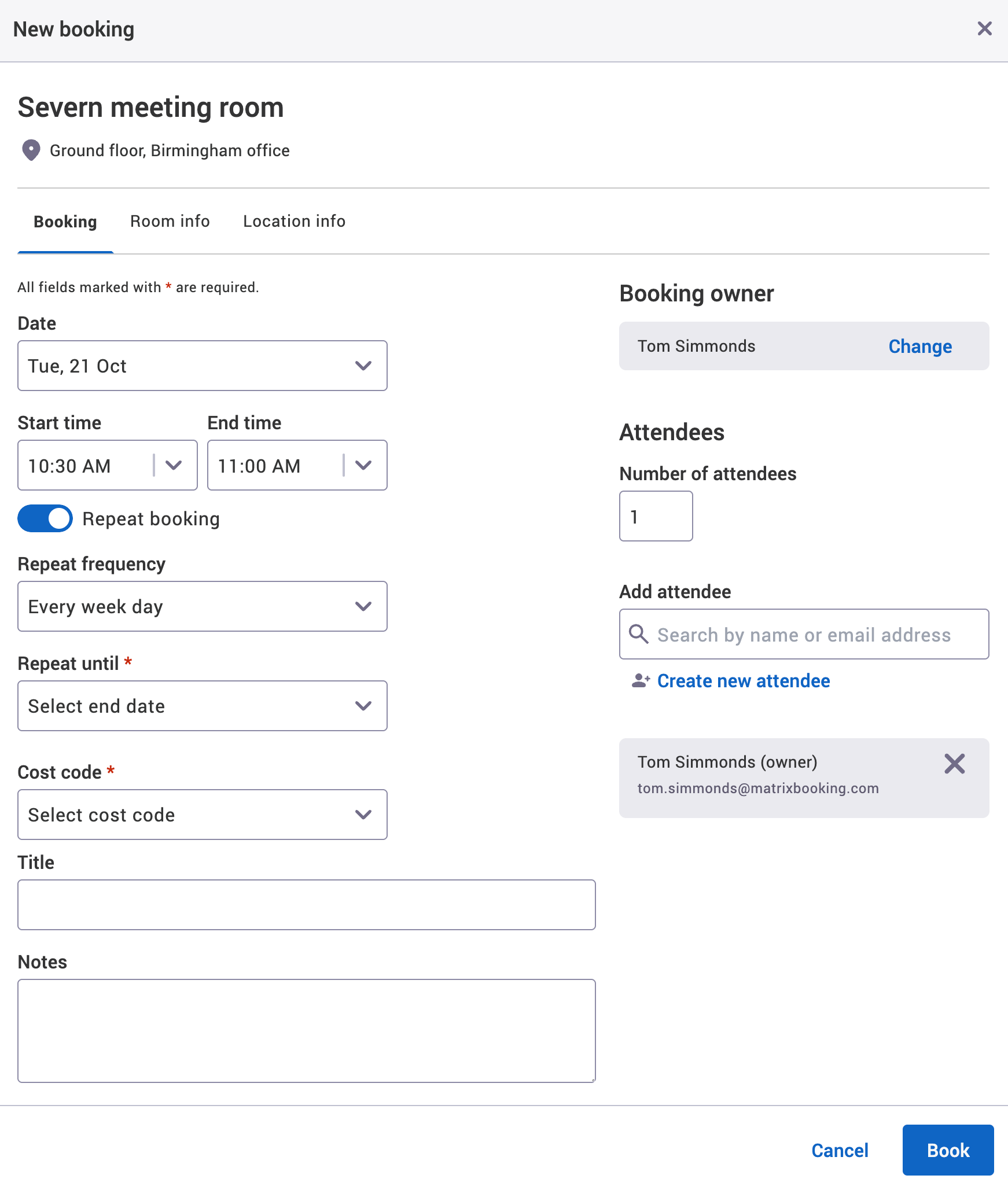Click the search magnifier in Add attendee field
This screenshot has width=1008, height=1190.
point(639,635)
